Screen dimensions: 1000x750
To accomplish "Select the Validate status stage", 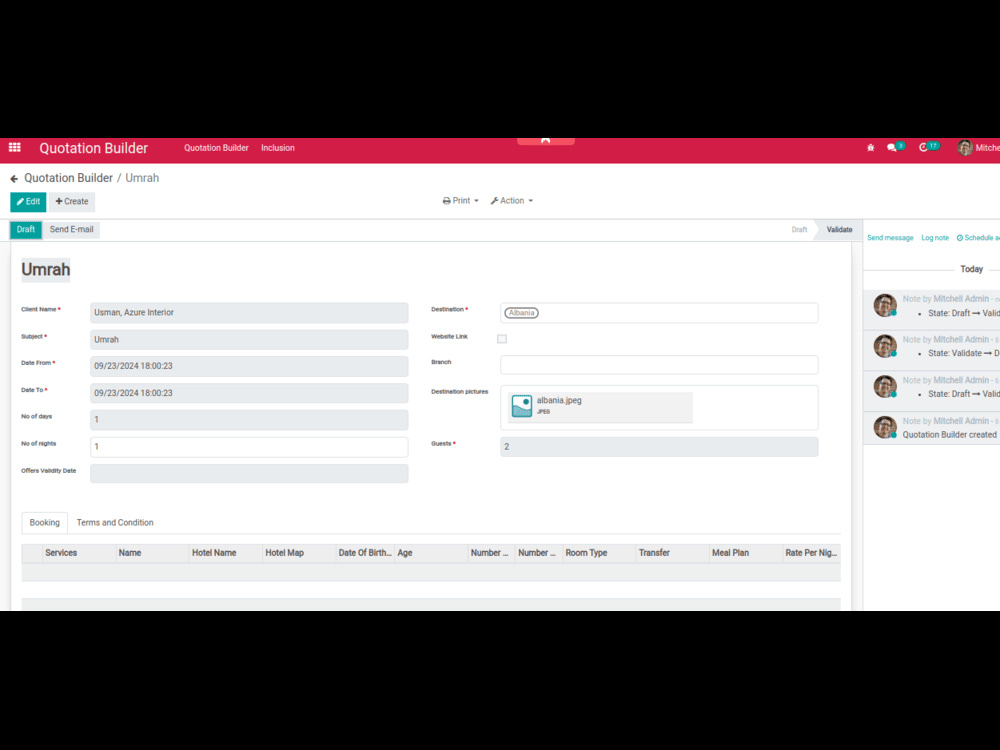I will coord(839,230).
